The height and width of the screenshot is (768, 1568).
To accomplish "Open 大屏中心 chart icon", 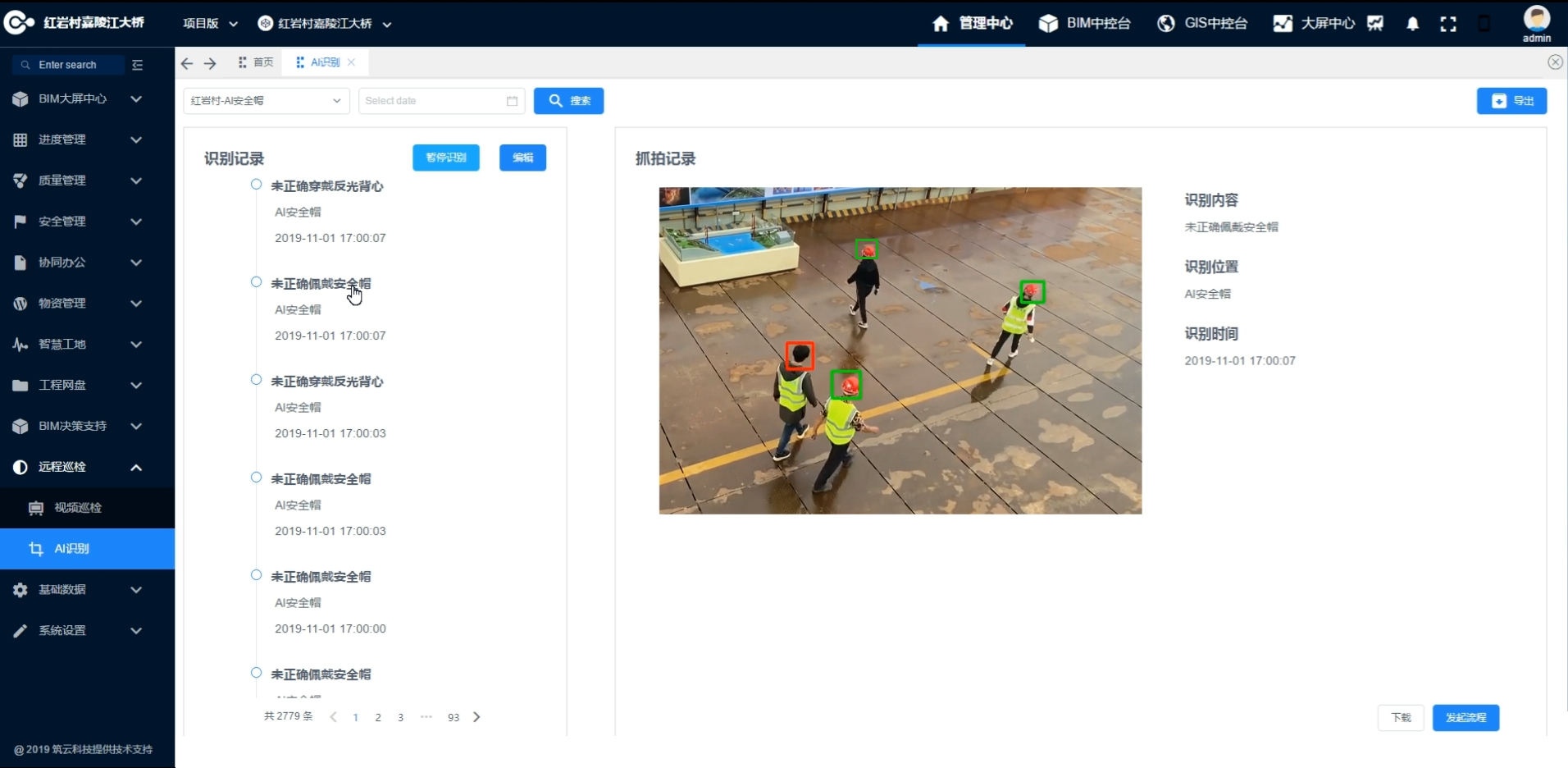I will (1283, 24).
